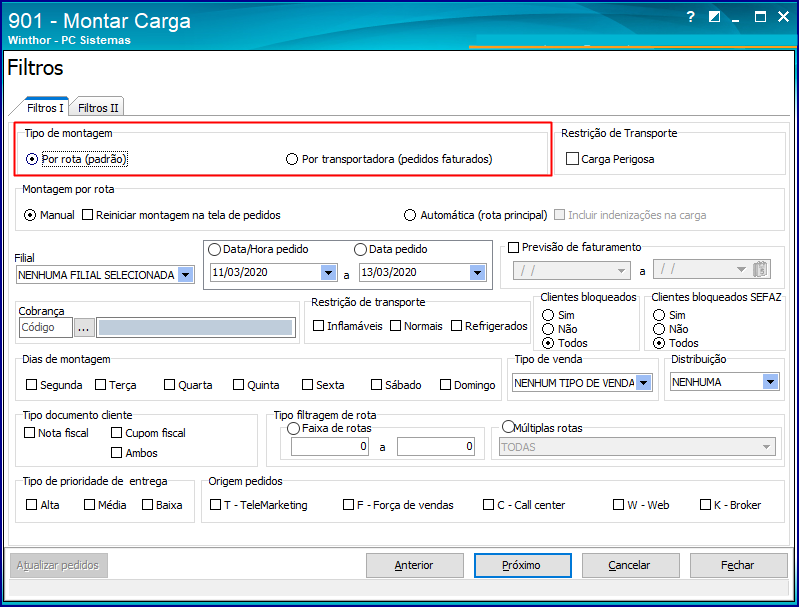The width and height of the screenshot is (799, 607).
Task: Check the Sexta day checkbox
Action: point(307,385)
